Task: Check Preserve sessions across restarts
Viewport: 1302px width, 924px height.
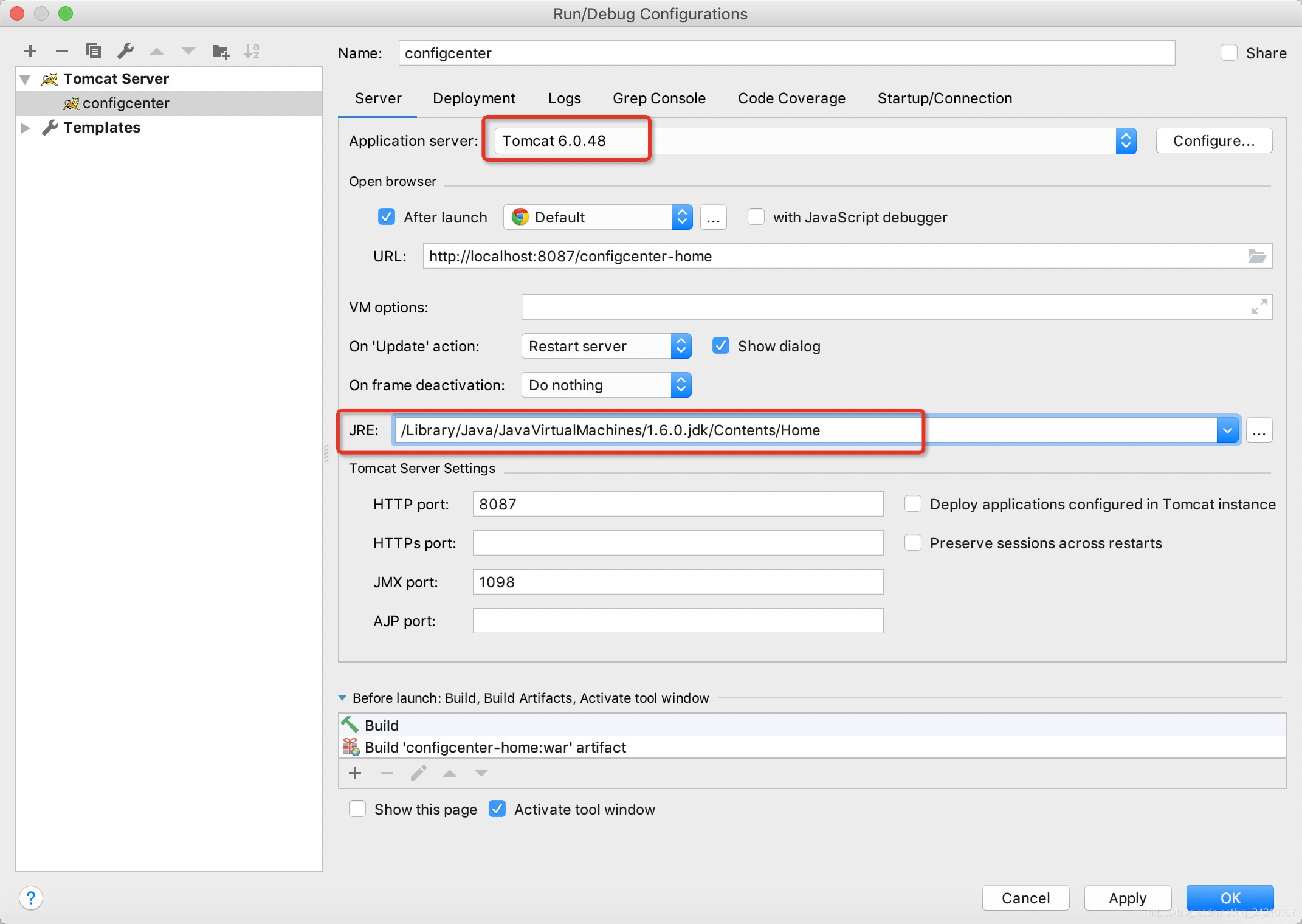Action: 913,543
